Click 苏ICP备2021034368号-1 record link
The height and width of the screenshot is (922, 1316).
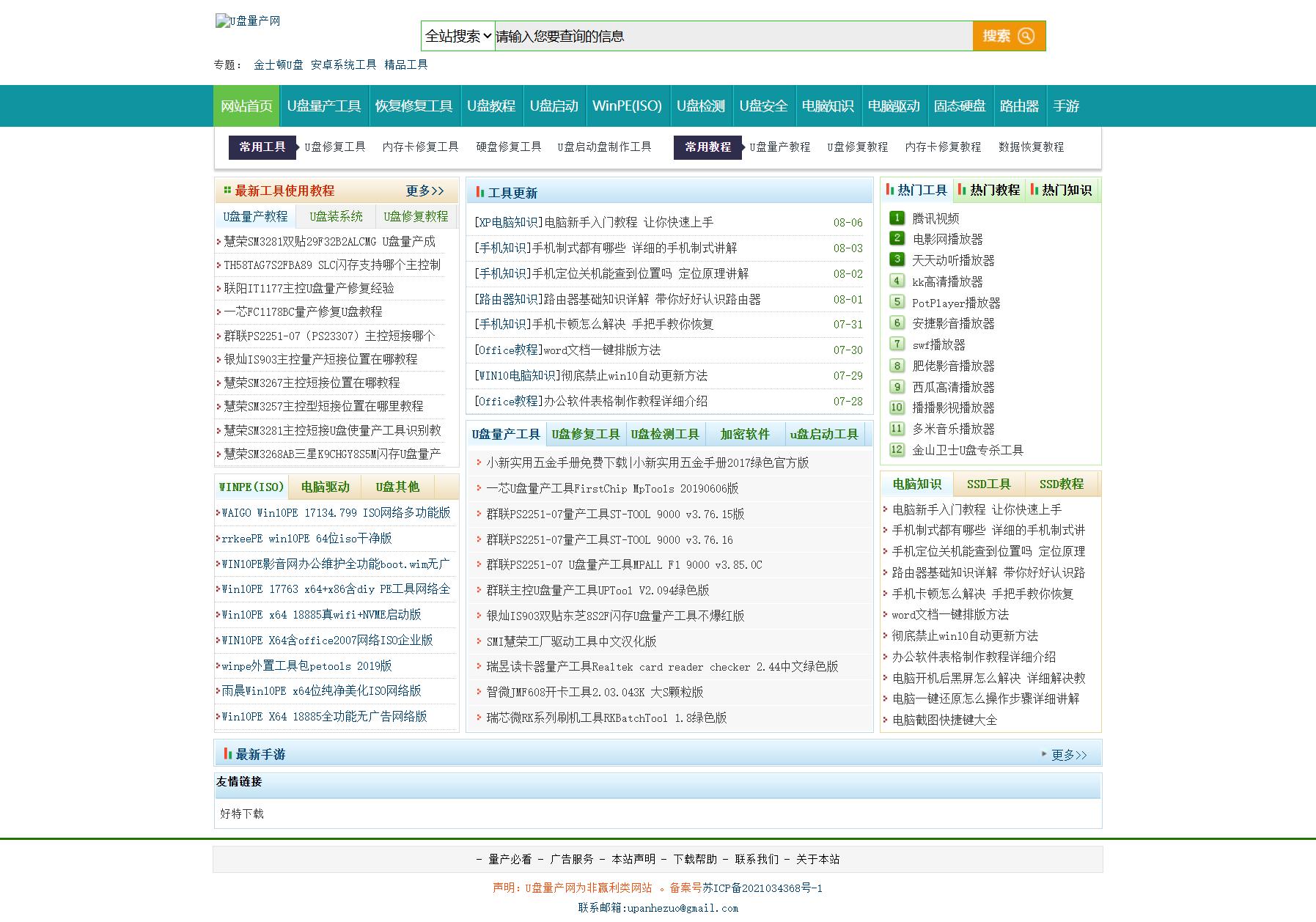[x=762, y=888]
